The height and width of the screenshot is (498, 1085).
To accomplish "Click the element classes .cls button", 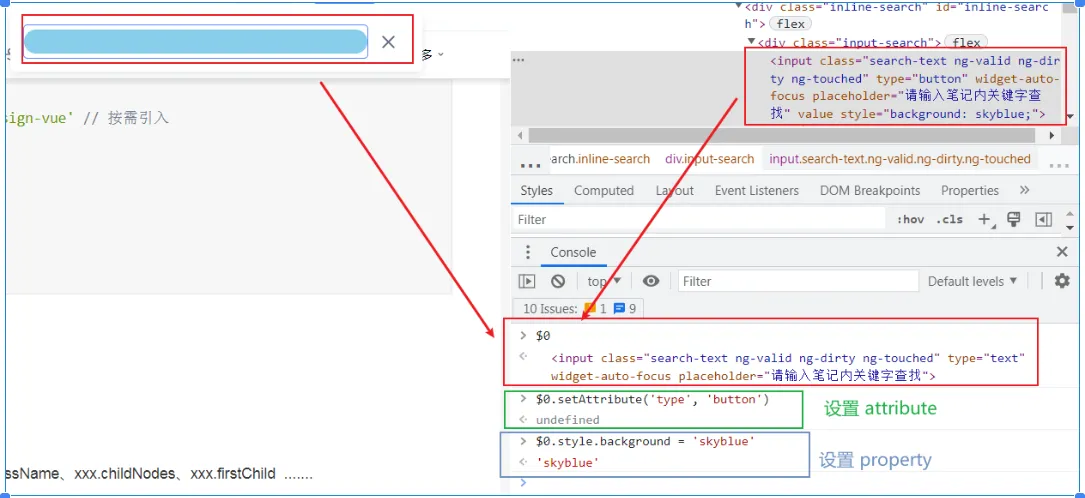I will click(949, 219).
